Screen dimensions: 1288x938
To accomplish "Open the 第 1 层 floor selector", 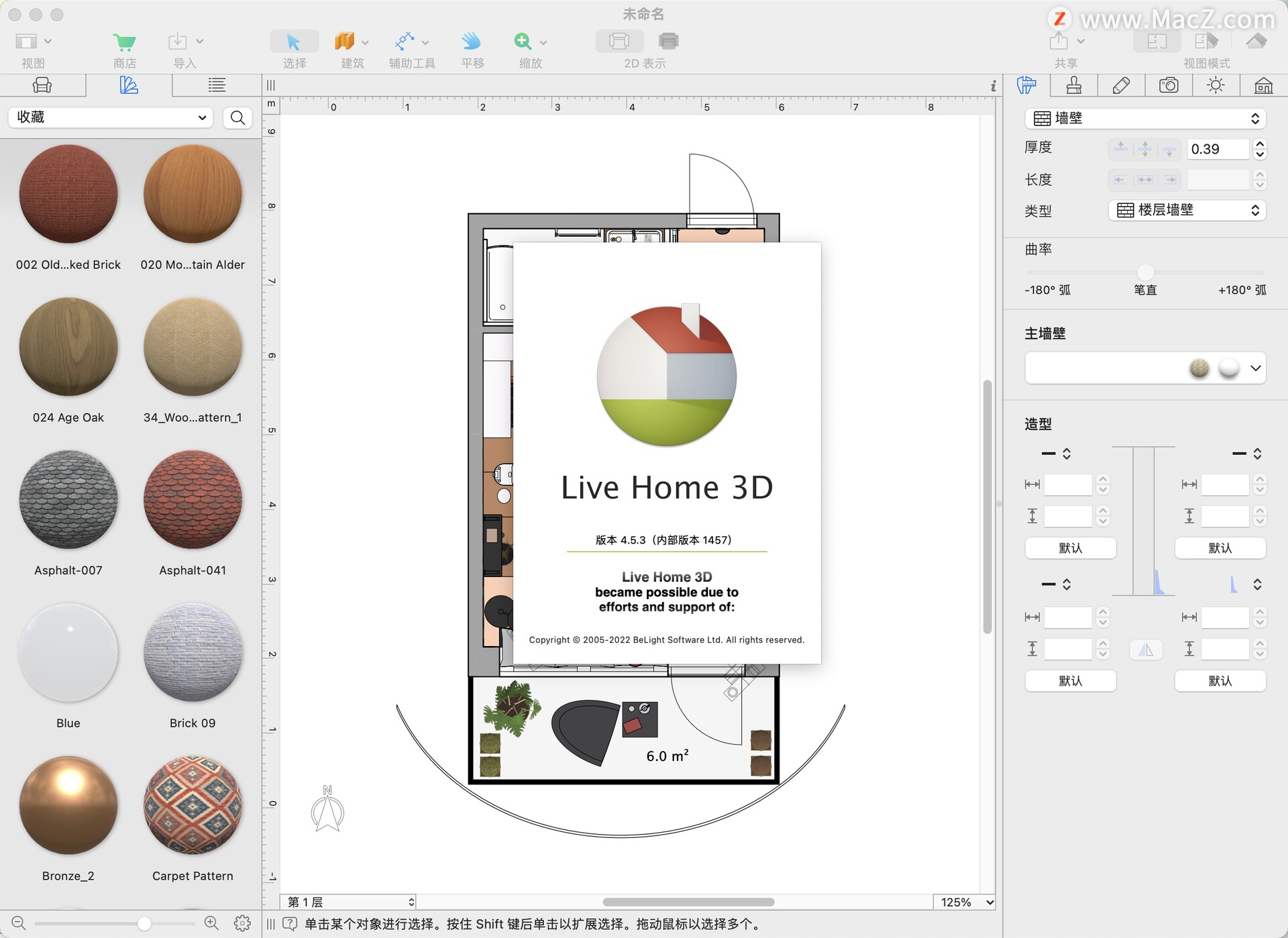I will (x=349, y=902).
